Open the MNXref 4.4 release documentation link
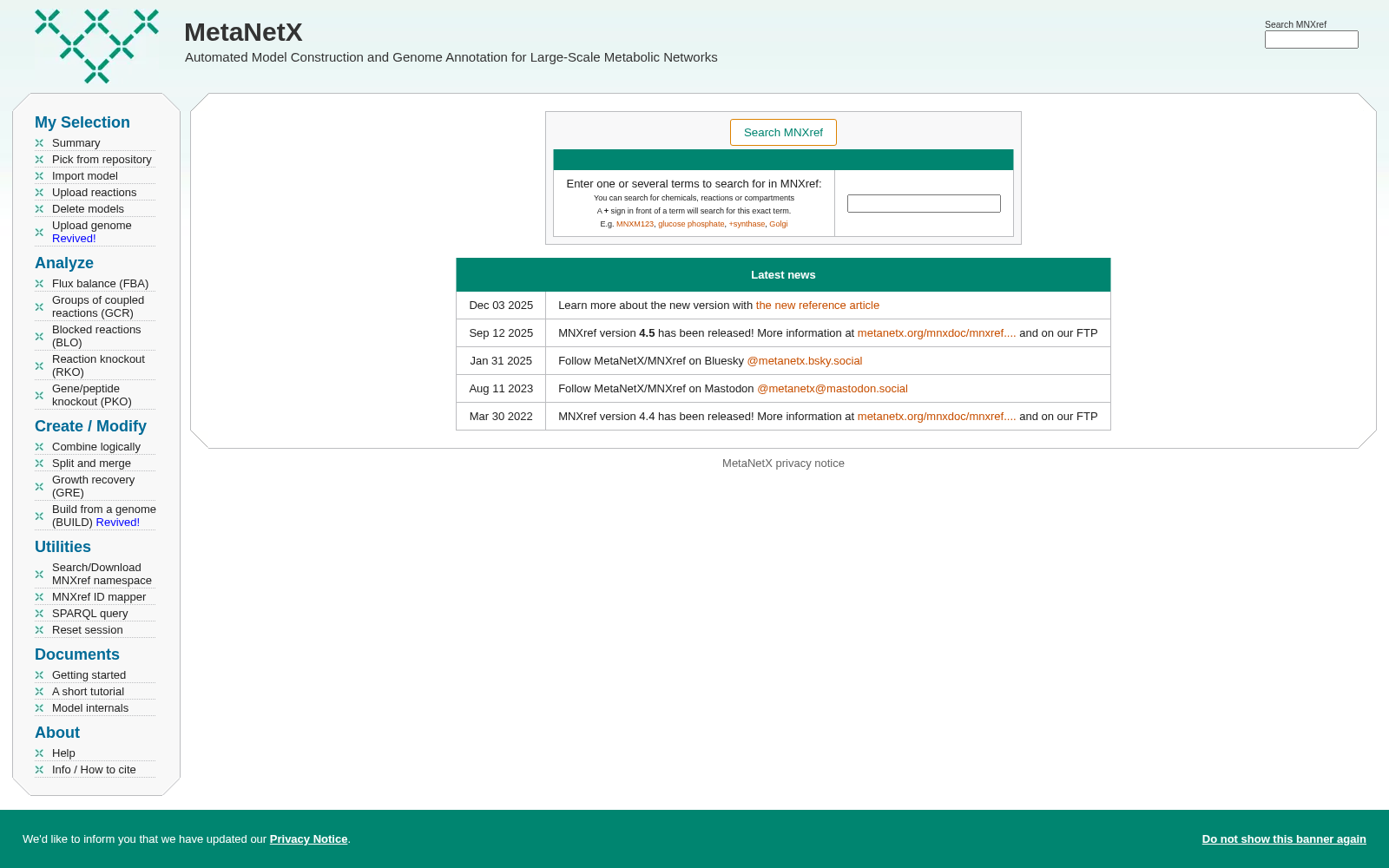The image size is (1389, 868). point(937,417)
